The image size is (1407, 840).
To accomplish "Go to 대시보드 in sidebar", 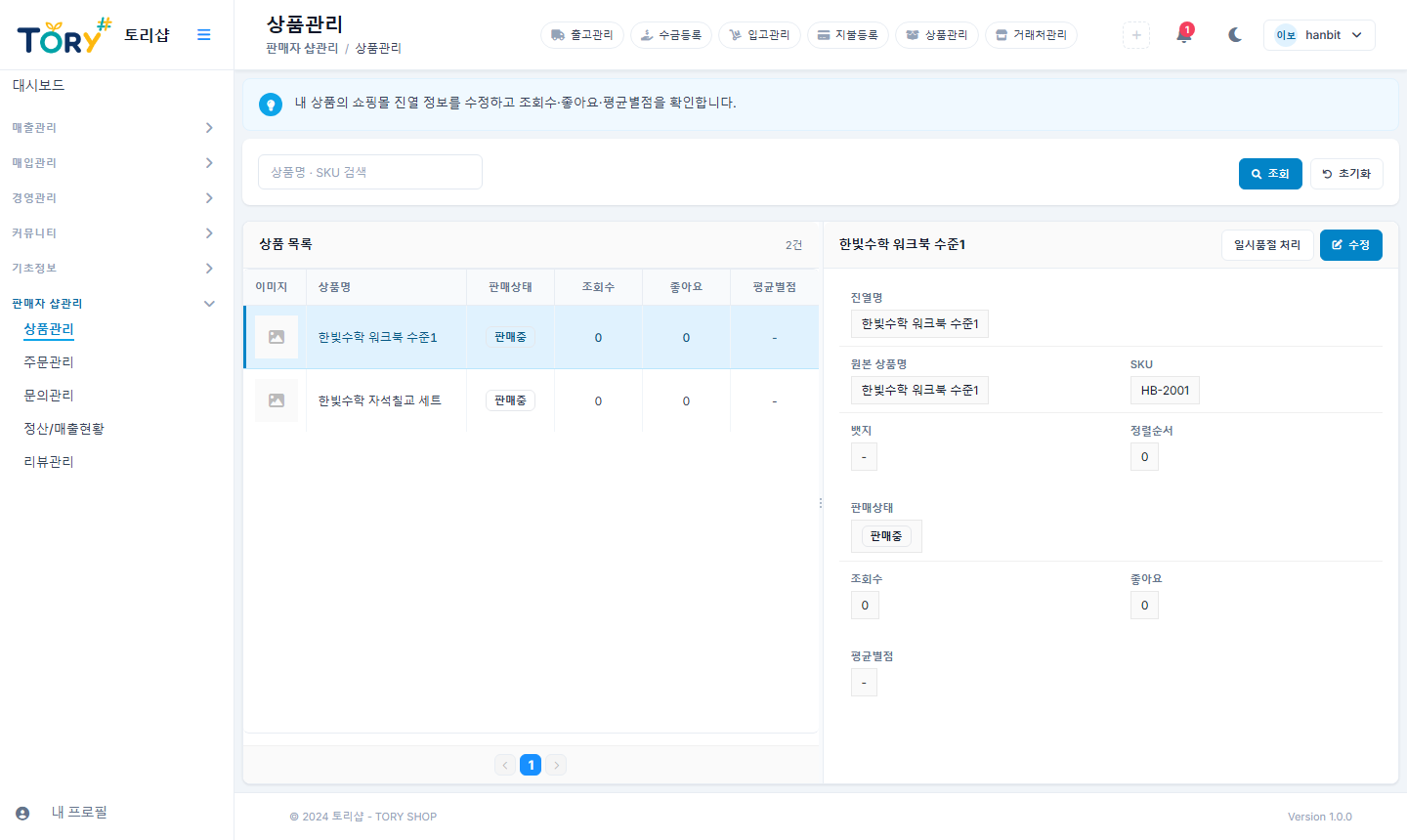I will [x=39, y=86].
